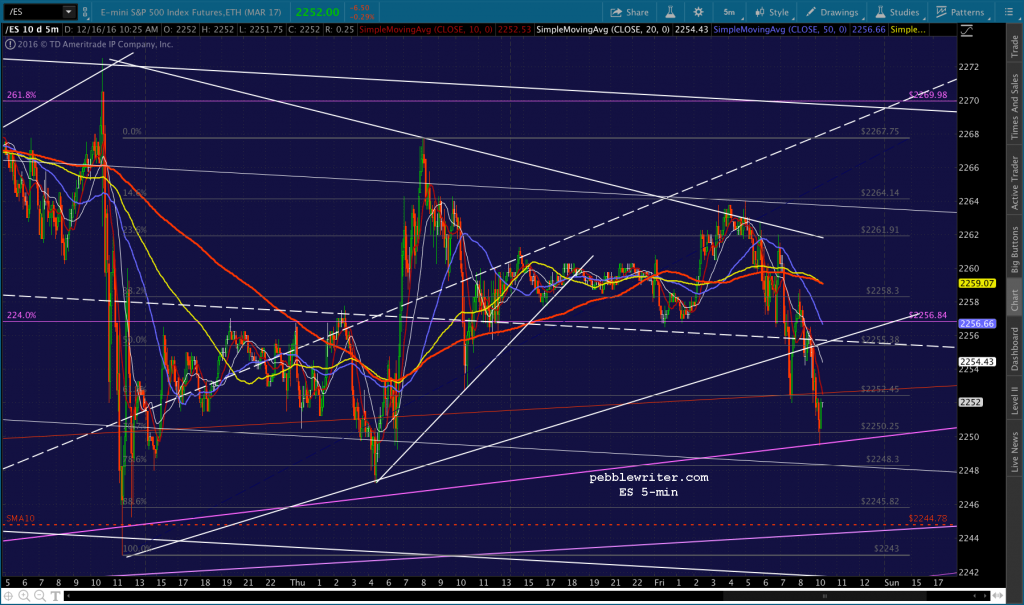Click the /ES 10 d 5m chart label
The image size is (1024, 605).
(32, 29)
